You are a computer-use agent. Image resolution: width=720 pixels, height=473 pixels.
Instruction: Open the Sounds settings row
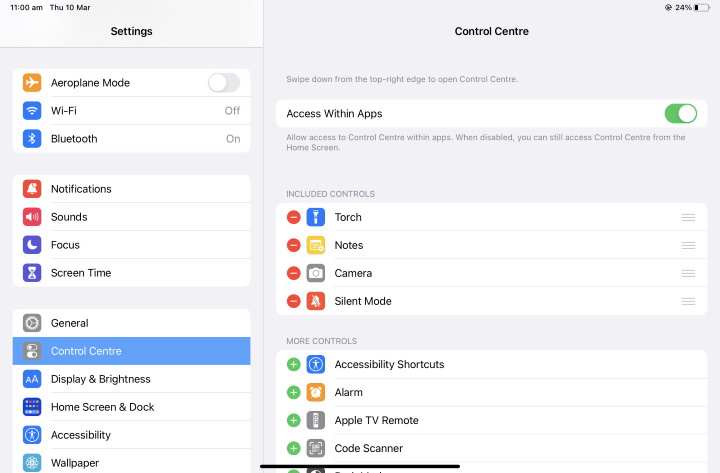[131, 217]
